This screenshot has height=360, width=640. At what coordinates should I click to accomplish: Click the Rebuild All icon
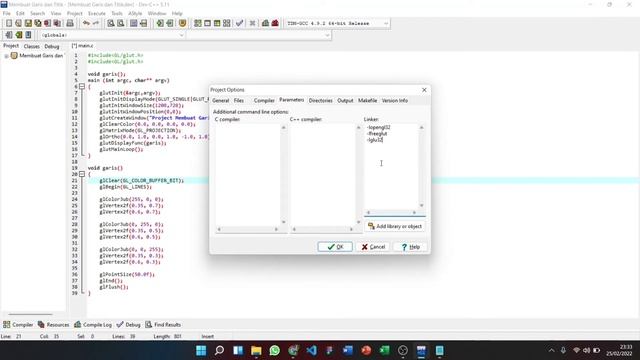coord(227,23)
